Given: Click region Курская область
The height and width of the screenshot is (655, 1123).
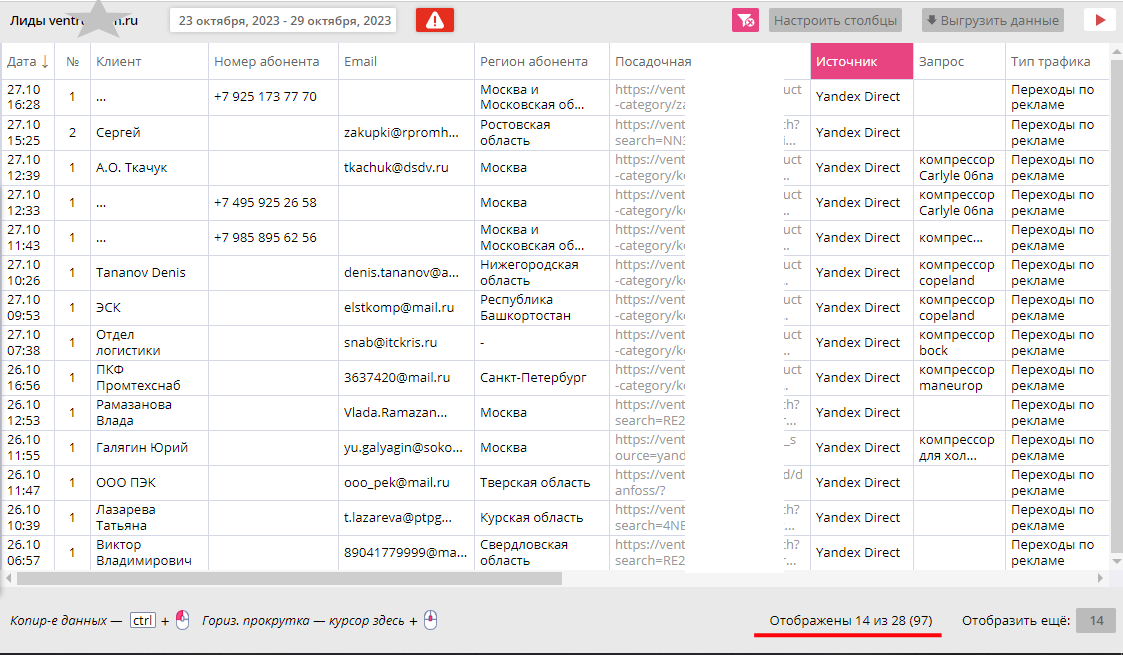Looking at the screenshot, I should pos(531,518).
